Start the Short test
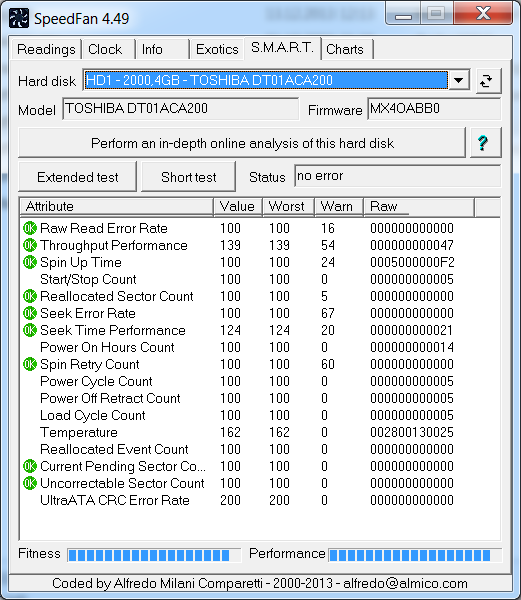 188,177
